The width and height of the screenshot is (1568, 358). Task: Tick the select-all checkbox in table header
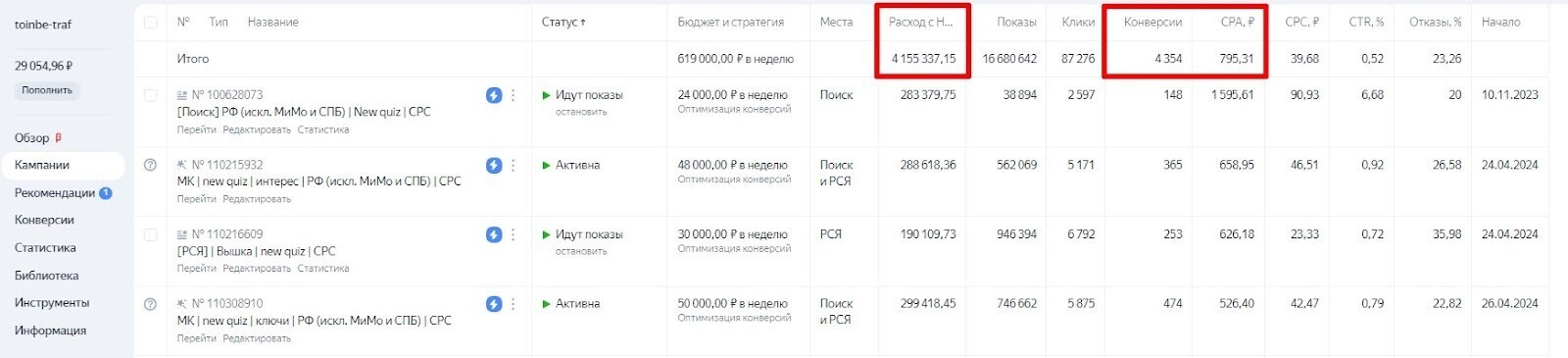tap(150, 22)
